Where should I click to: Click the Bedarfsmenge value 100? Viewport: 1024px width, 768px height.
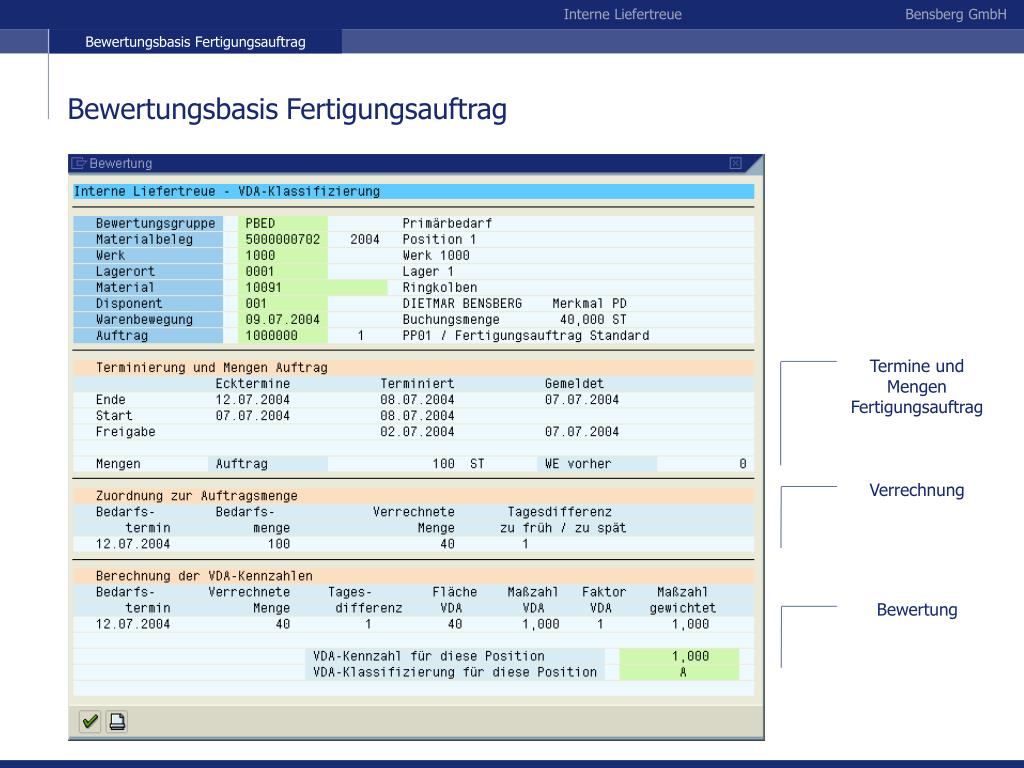tap(279, 544)
